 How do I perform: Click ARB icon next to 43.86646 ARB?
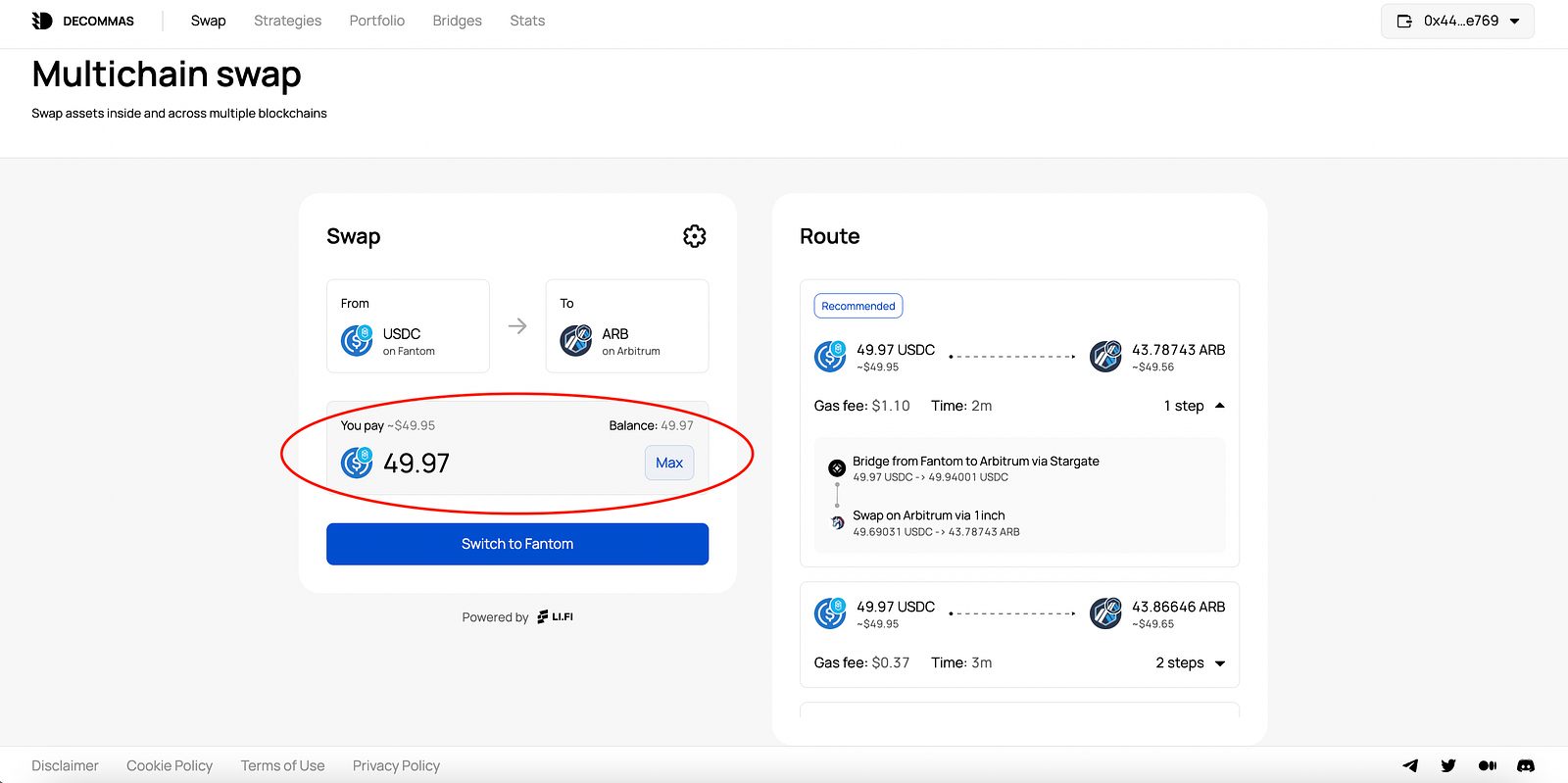tap(1105, 613)
